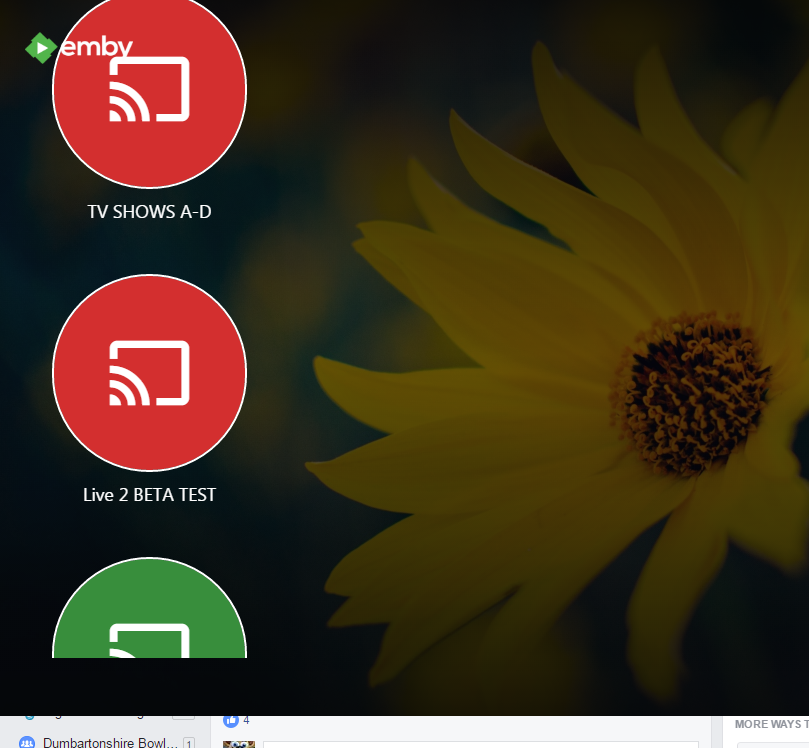Click the notification badge '1' beside Dumbartonshire Bowl

tap(189, 743)
